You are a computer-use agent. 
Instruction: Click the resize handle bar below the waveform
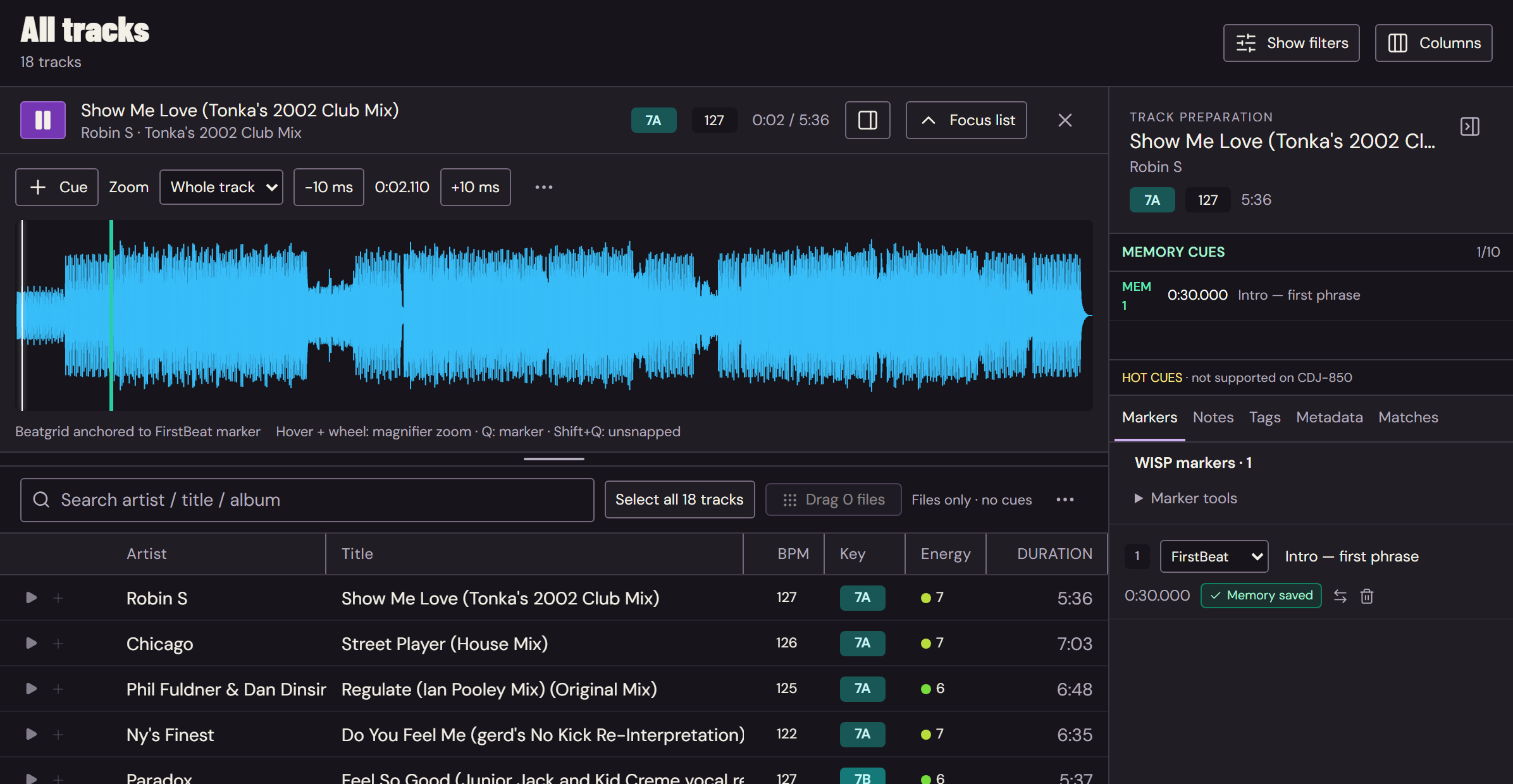pos(554,458)
